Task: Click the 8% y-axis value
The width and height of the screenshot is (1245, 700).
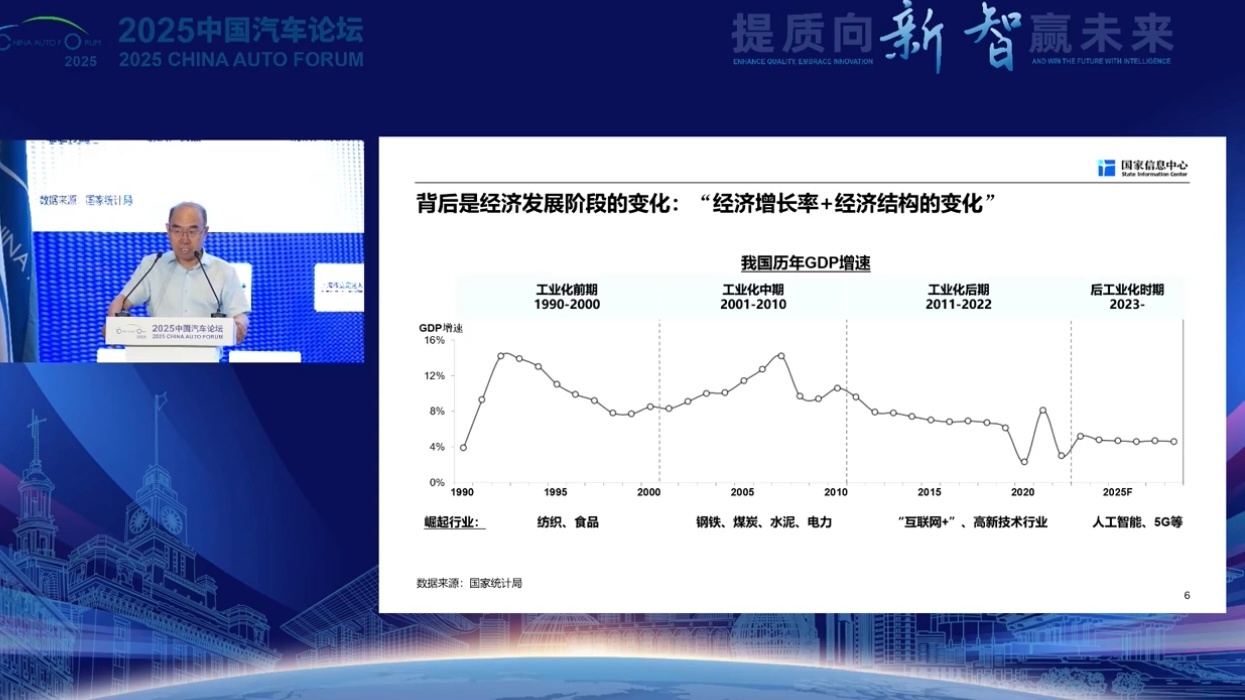Action: point(437,411)
